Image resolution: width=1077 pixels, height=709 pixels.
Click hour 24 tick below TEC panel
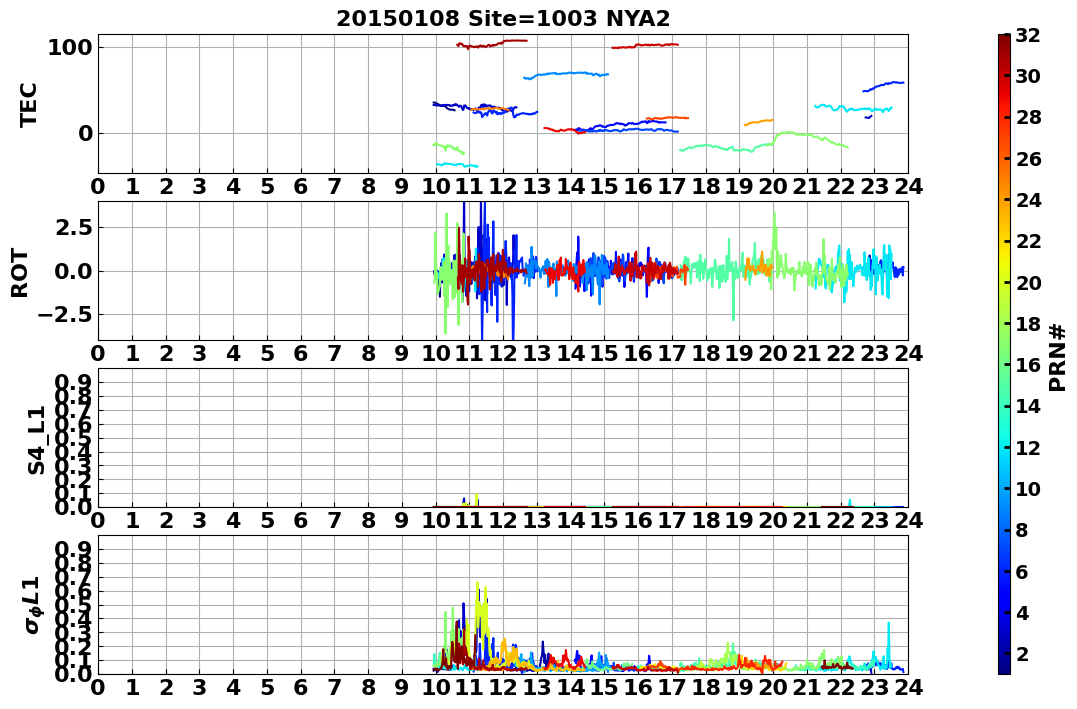909,186
